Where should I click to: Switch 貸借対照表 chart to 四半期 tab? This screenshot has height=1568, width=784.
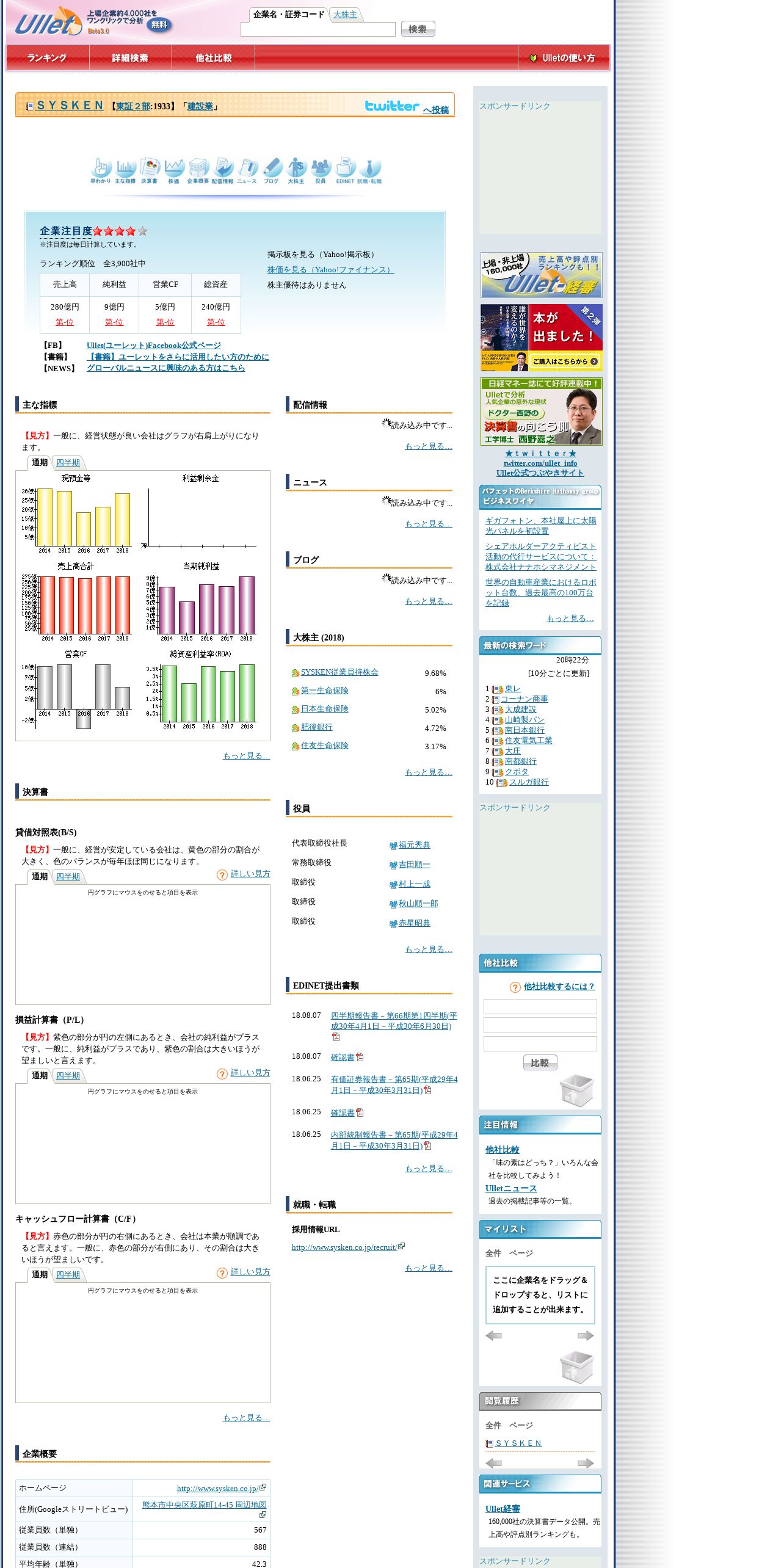click(68, 877)
